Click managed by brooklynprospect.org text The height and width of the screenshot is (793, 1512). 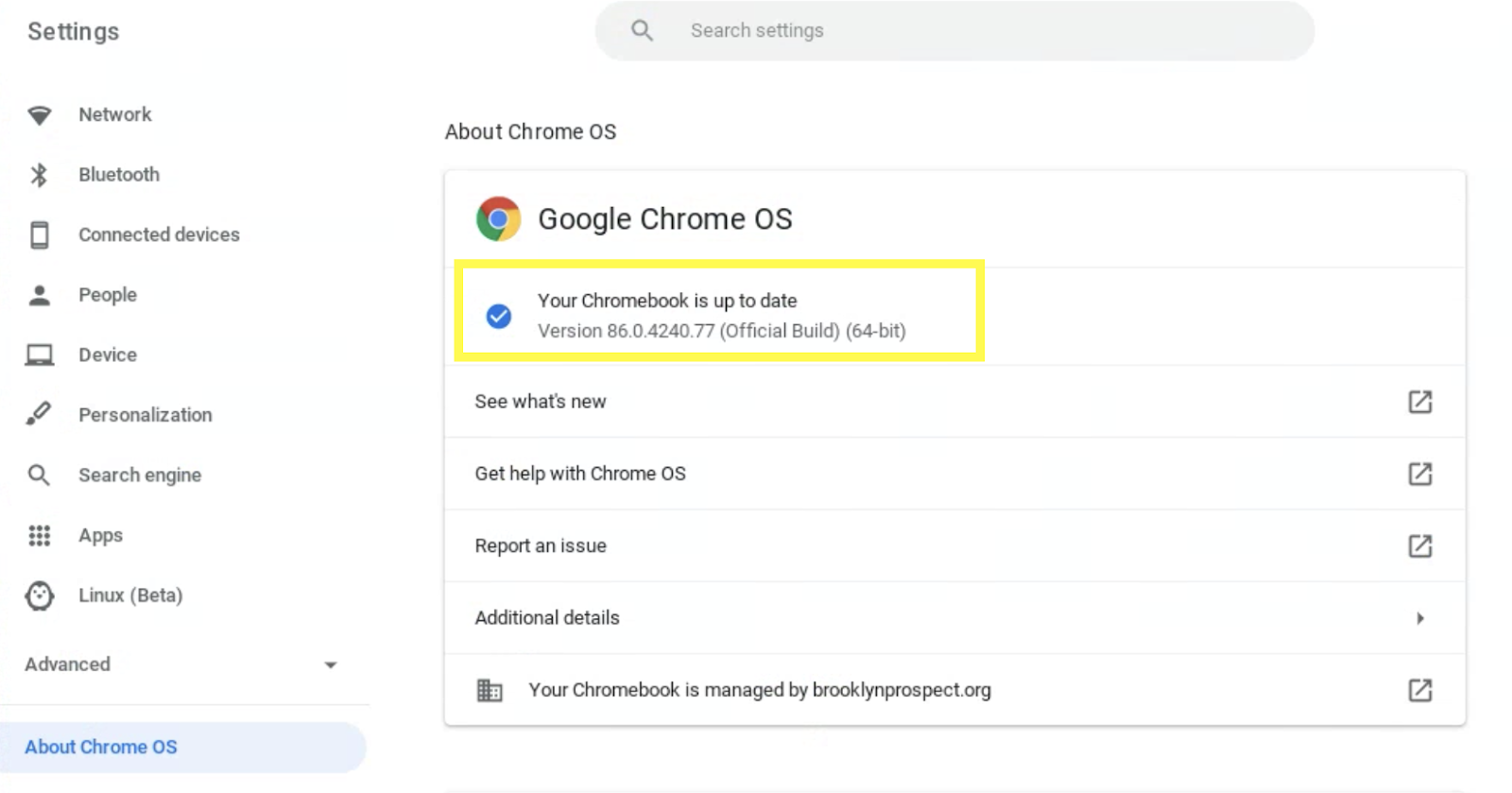point(760,690)
